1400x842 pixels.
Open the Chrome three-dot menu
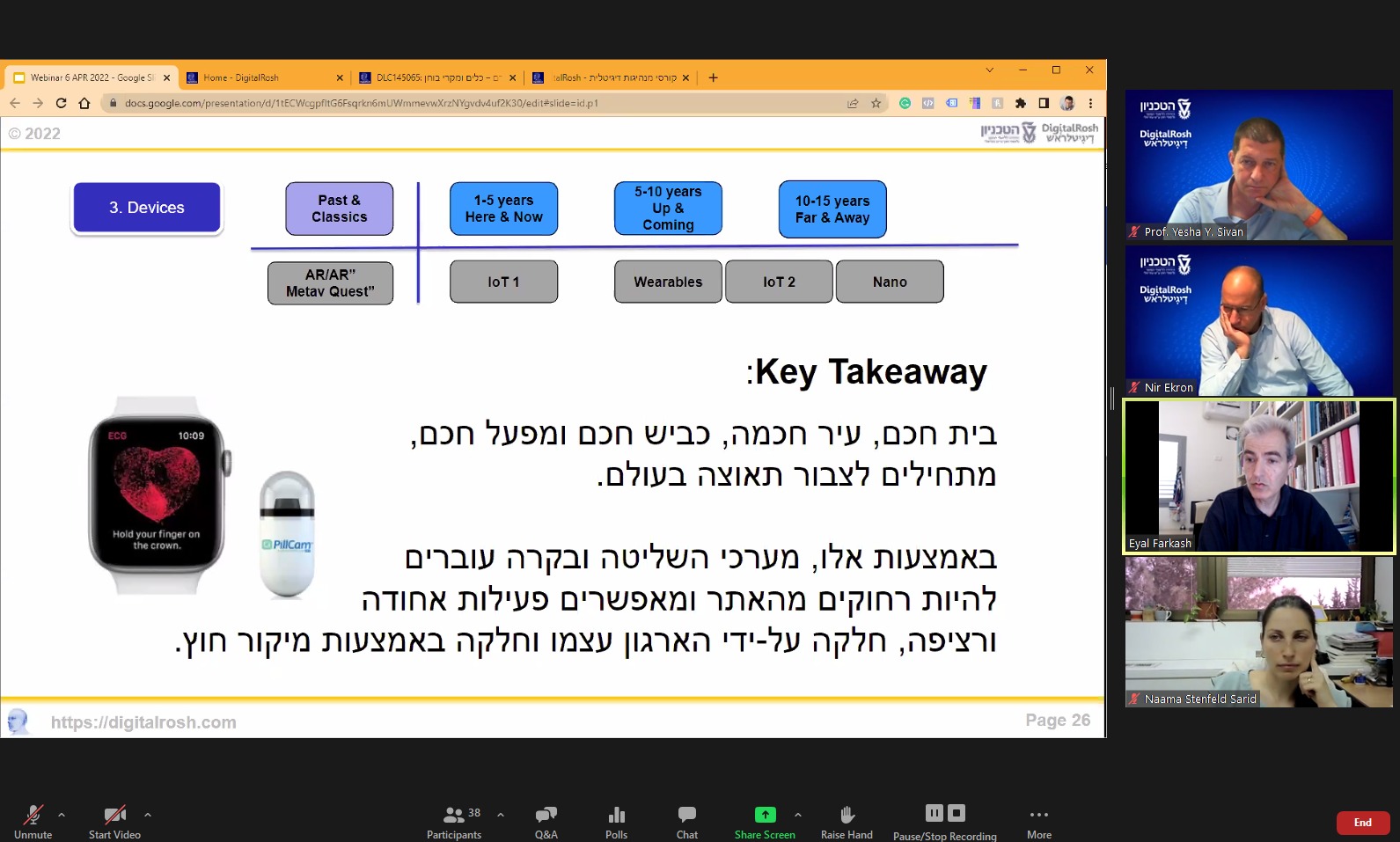click(1090, 103)
